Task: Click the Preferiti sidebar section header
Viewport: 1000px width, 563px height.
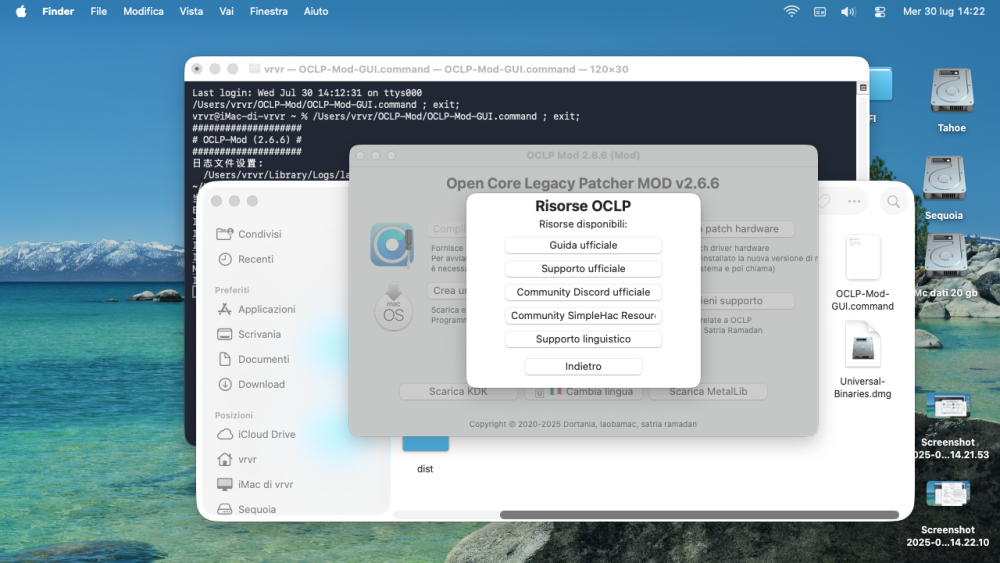Action: pos(232,290)
